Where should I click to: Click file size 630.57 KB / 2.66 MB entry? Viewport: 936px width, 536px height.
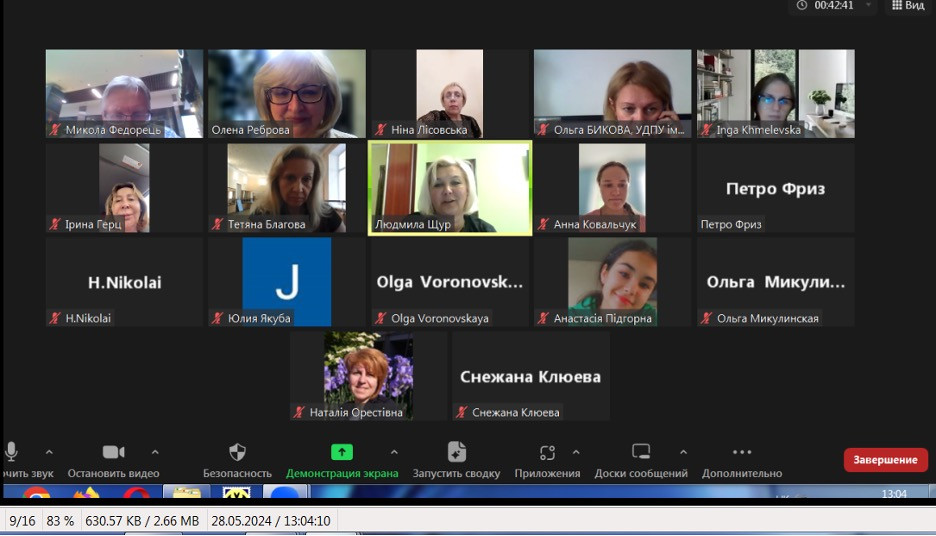point(142,521)
